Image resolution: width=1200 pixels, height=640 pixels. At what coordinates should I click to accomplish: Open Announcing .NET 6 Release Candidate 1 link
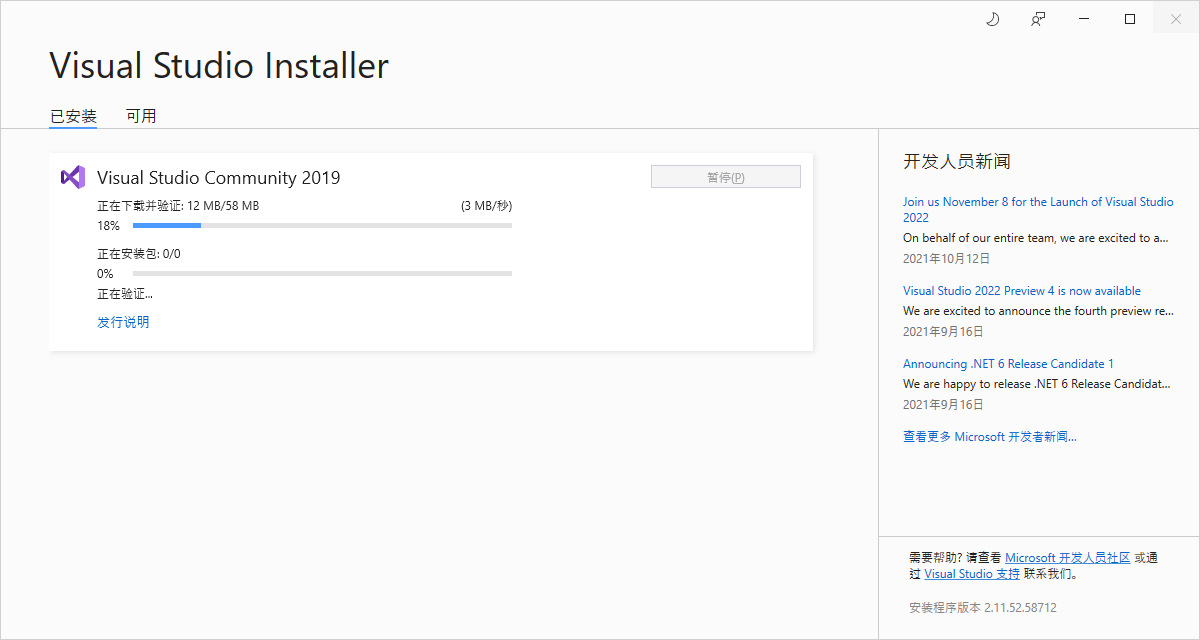tap(1008, 364)
